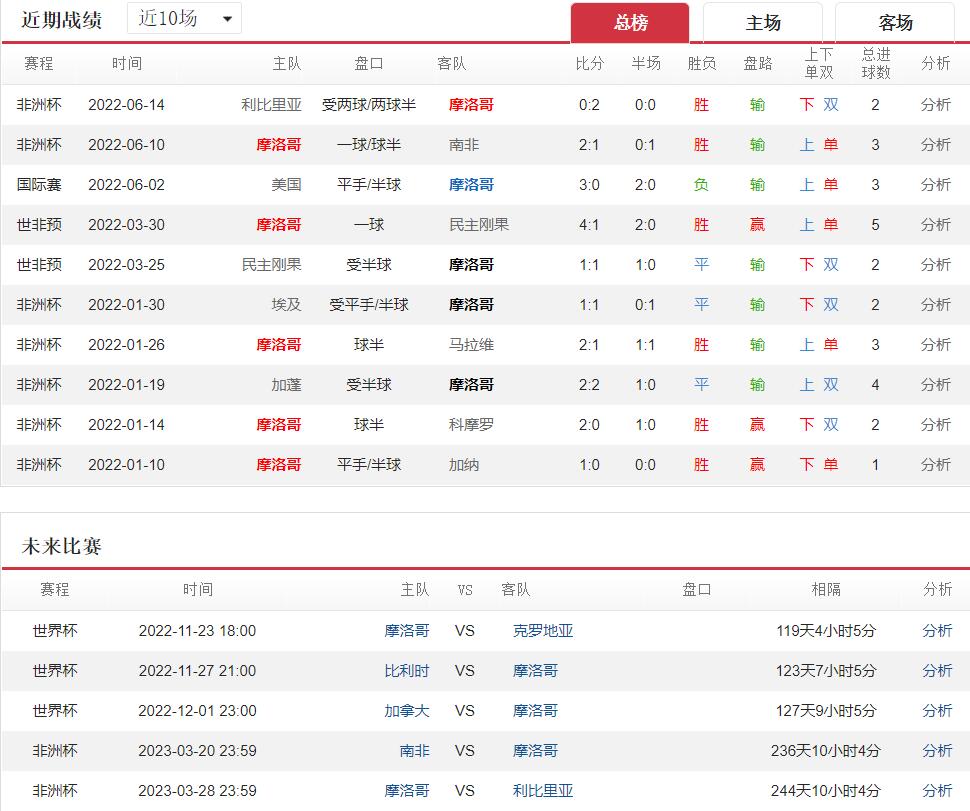The image size is (970, 811).
Task: Switch to the 主场 tab
Action: tap(763, 23)
